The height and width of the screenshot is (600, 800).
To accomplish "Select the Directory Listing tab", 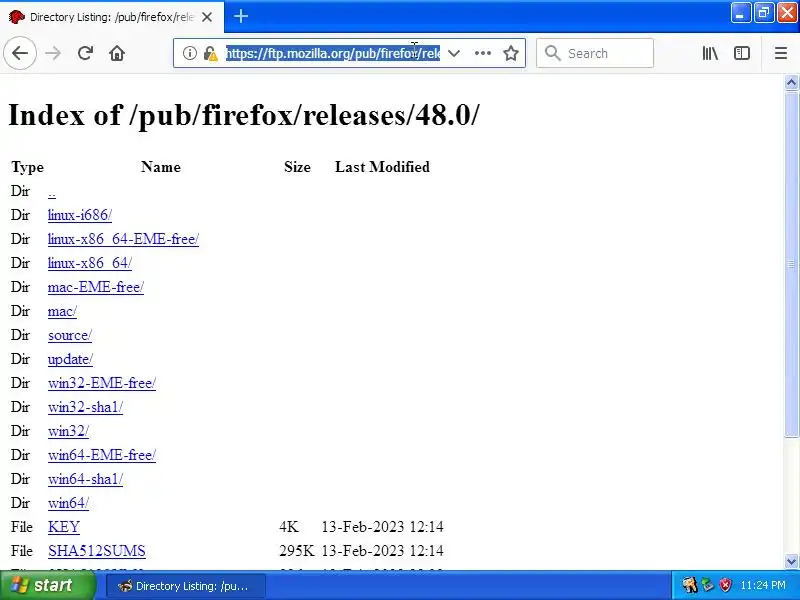I will [112, 17].
